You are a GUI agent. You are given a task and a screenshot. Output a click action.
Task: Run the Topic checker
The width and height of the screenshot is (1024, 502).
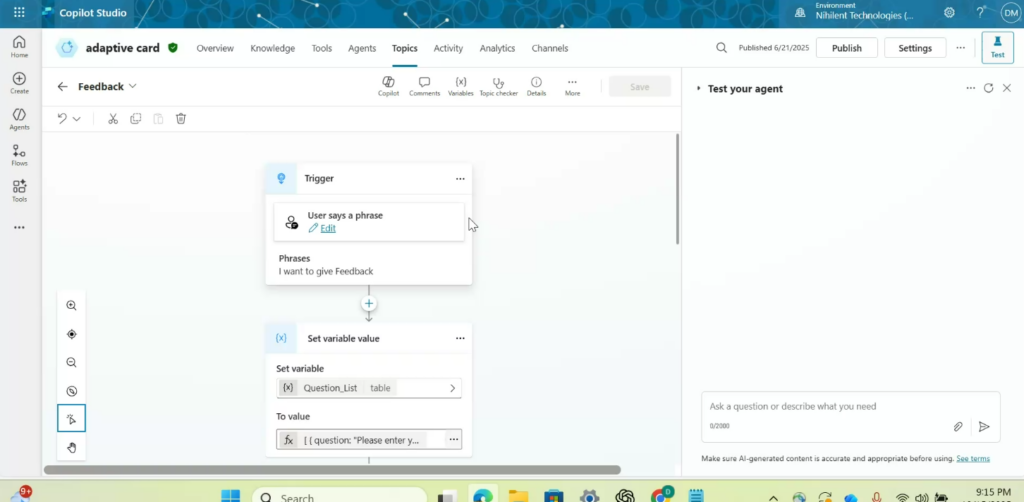(498, 86)
